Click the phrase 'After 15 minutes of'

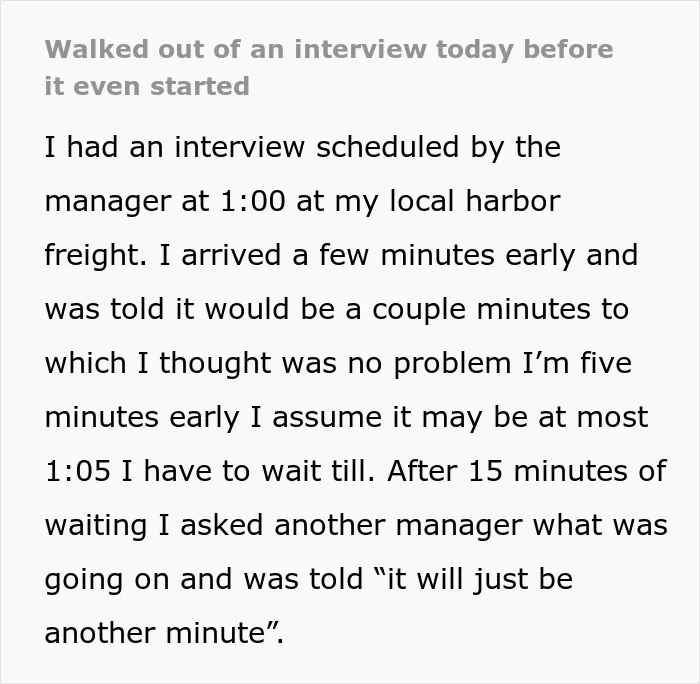tap(527, 471)
